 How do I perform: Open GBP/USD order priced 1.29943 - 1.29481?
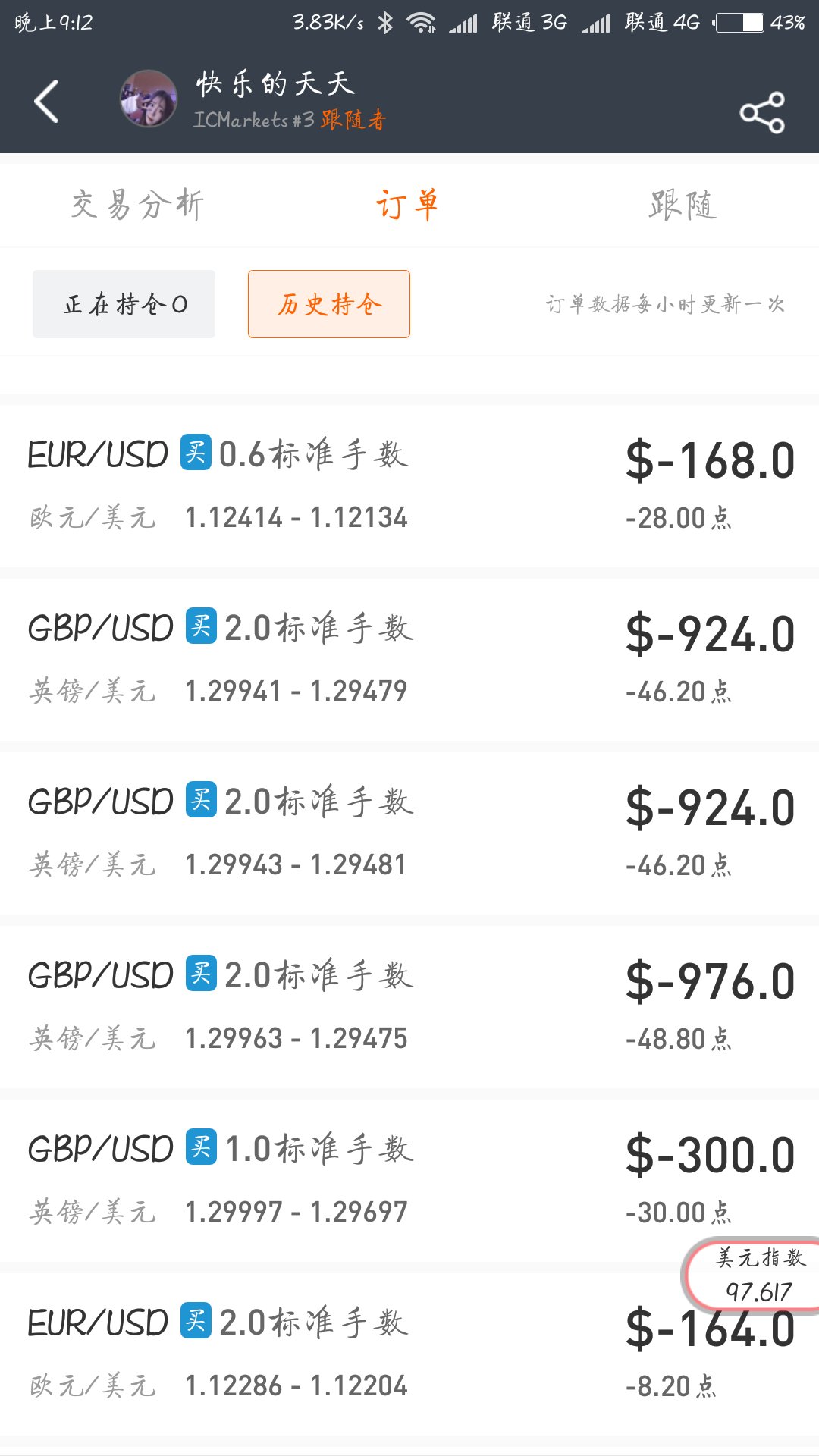pyautogui.click(x=409, y=833)
